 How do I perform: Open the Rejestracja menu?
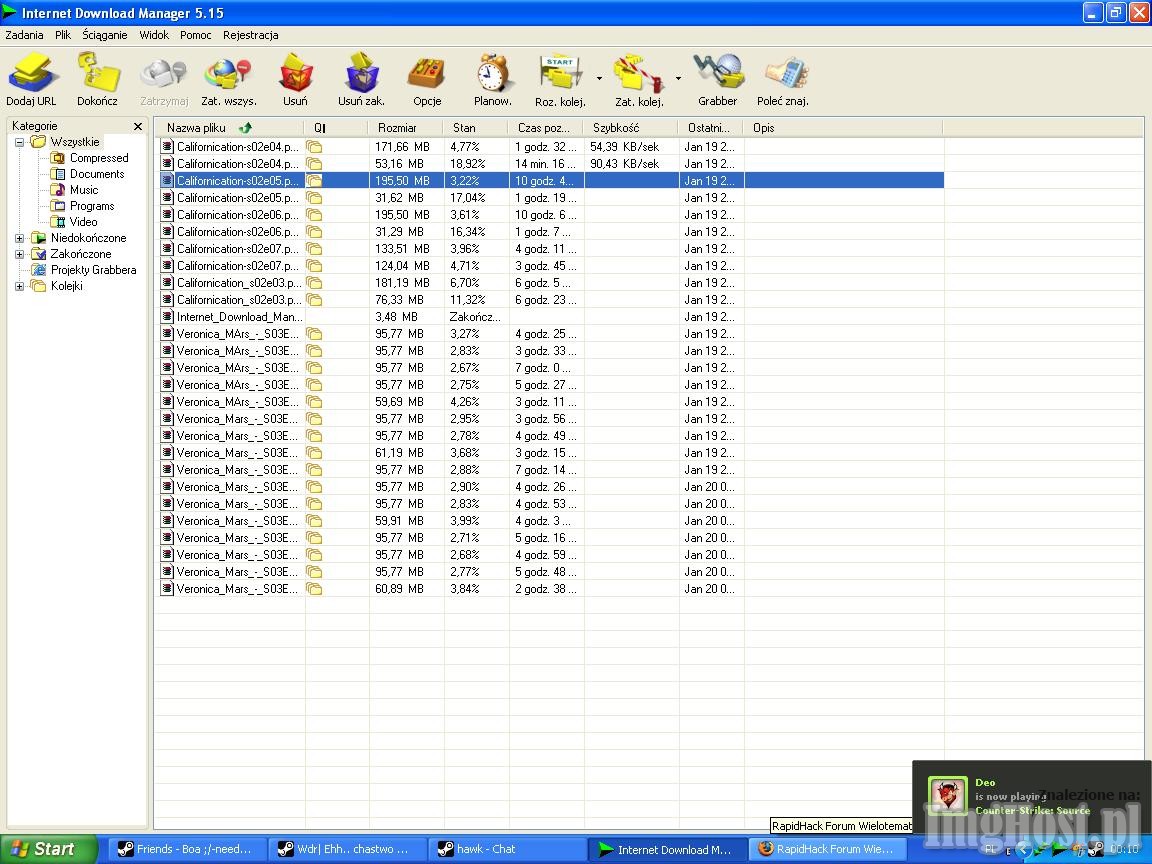[x=251, y=35]
